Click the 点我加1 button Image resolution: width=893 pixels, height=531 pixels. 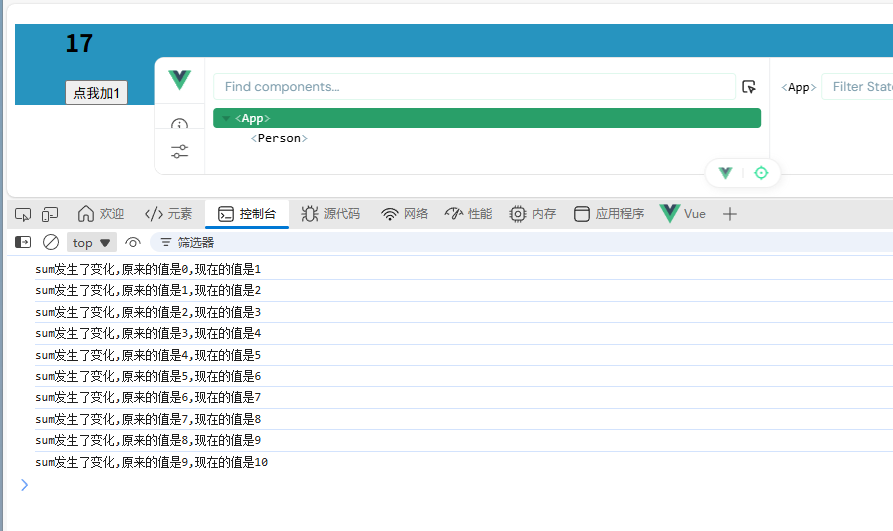point(96,92)
